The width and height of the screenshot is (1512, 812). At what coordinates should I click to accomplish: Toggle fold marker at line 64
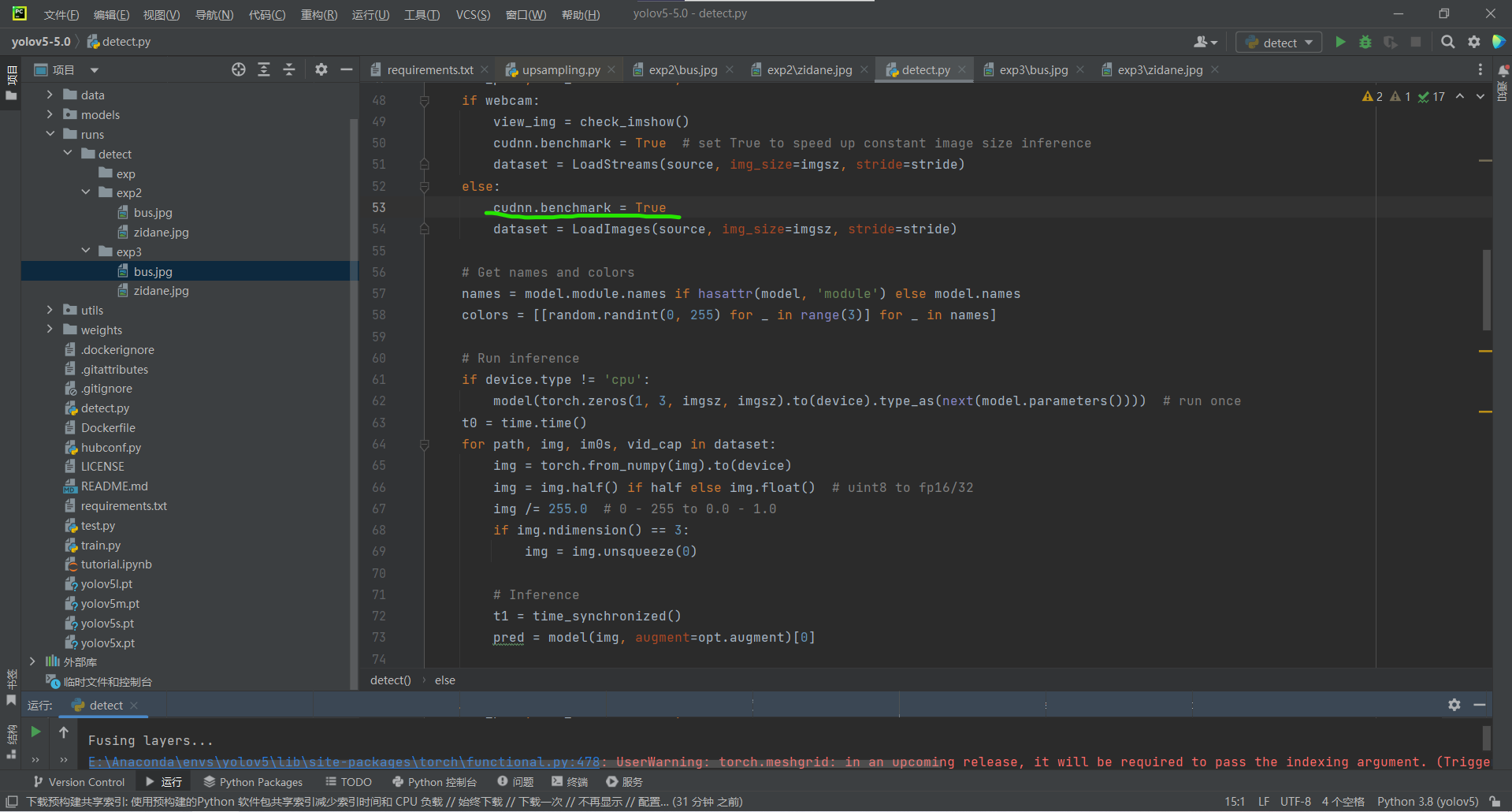click(x=424, y=445)
